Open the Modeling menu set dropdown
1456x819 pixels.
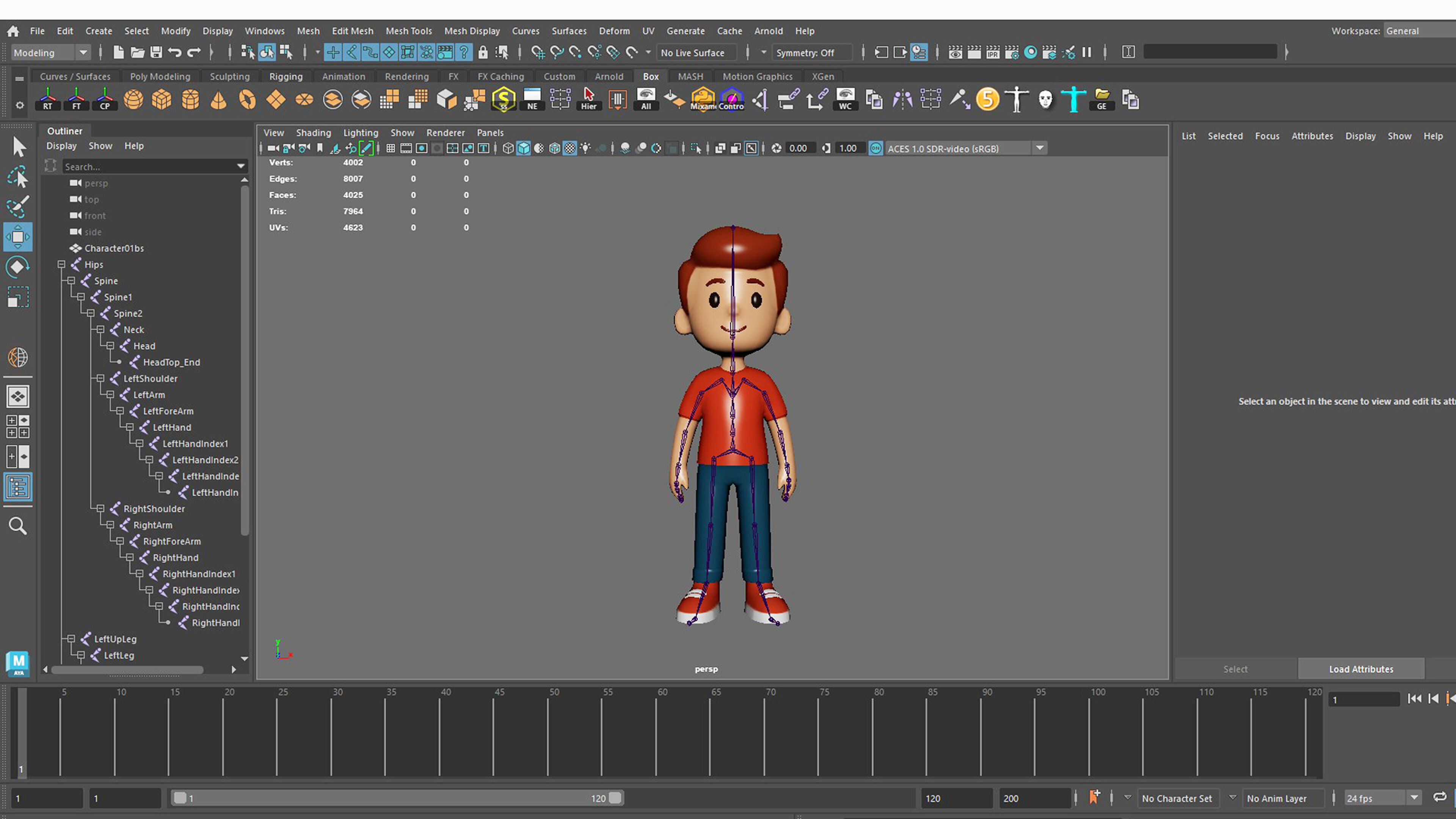click(x=50, y=53)
